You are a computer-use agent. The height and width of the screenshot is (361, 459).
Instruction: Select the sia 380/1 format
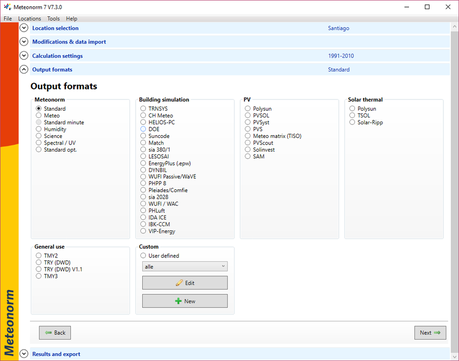click(143, 149)
